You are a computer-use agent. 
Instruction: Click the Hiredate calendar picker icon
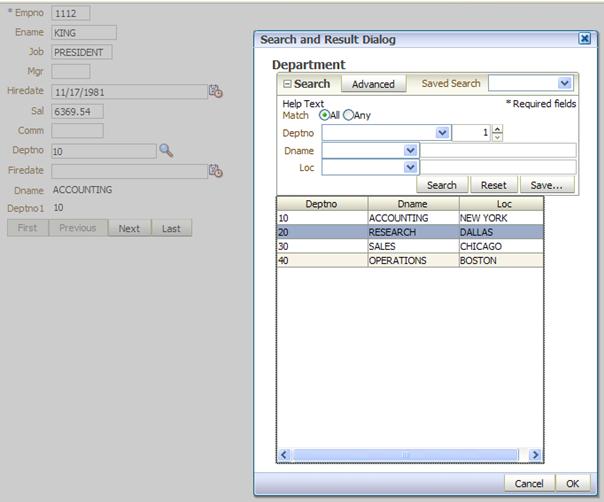coord(215,91)
